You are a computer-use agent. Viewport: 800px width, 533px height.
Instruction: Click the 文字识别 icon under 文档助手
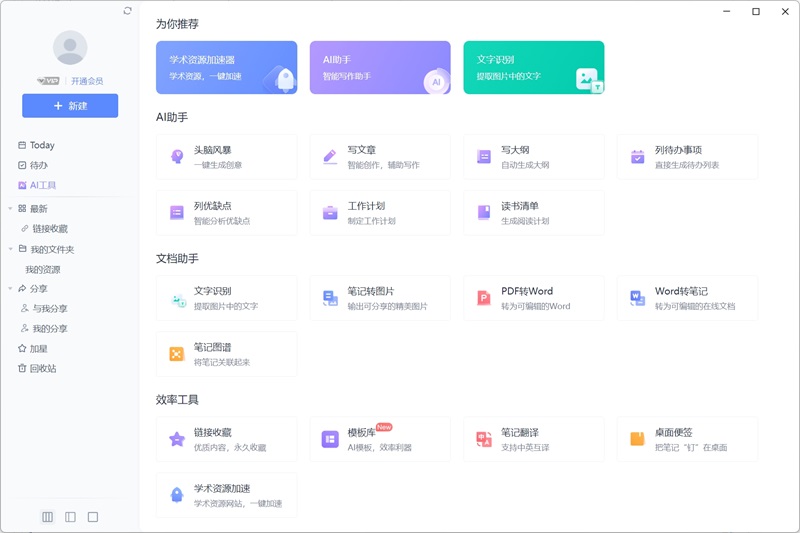coord(178,299)
